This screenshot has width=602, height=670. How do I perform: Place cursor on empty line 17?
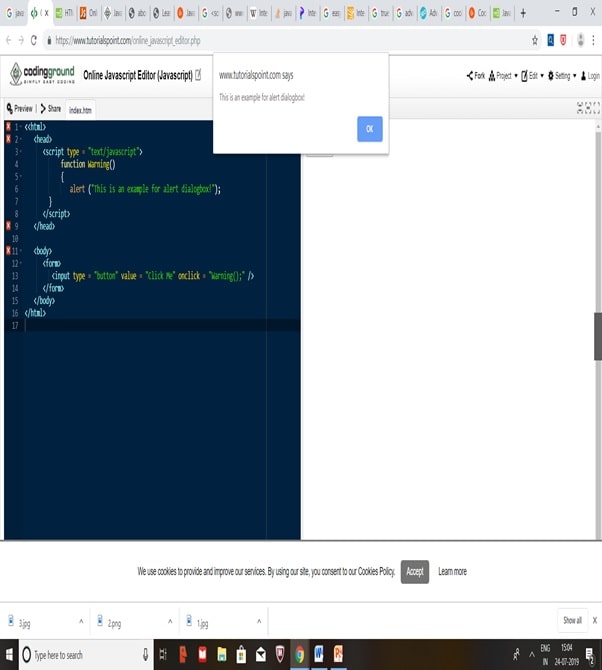pos(162,325)
